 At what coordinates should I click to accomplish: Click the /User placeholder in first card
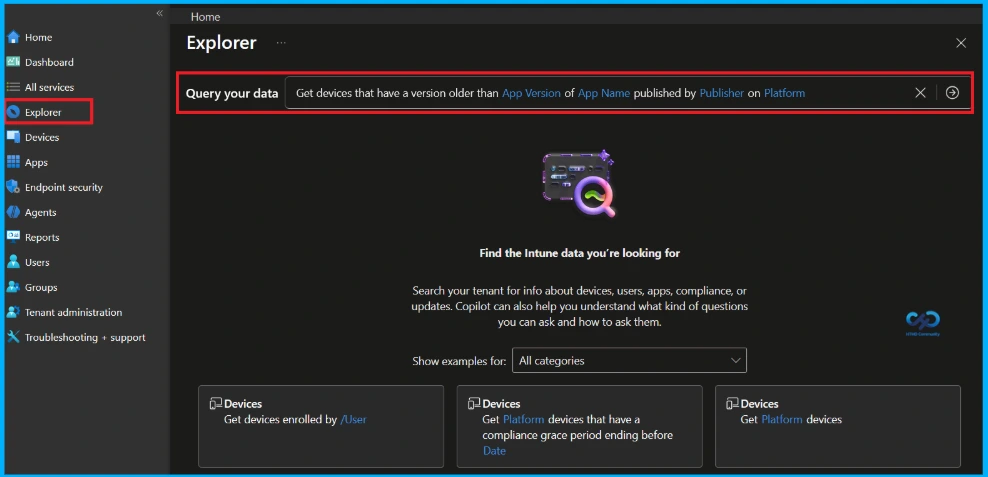tap(353, 419)
